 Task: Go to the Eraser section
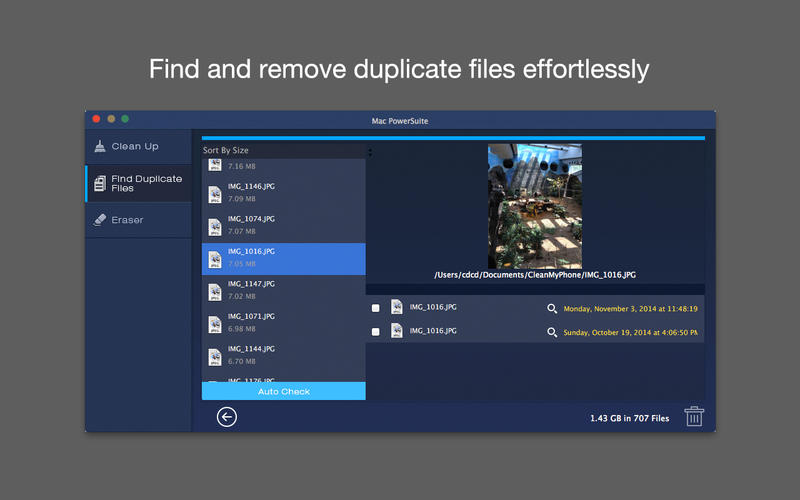127,220
